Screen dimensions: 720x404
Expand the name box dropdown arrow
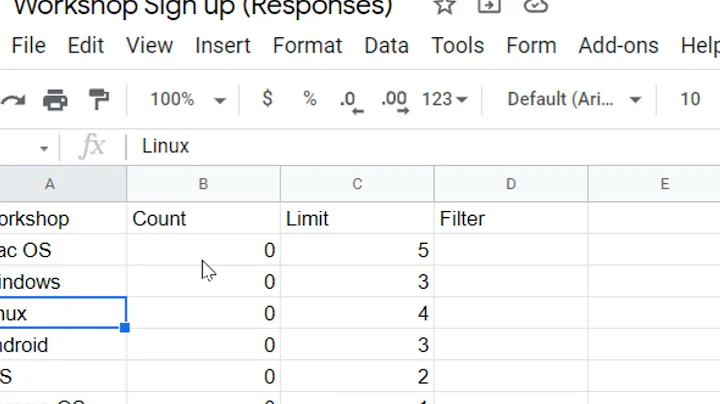point(44,148)
